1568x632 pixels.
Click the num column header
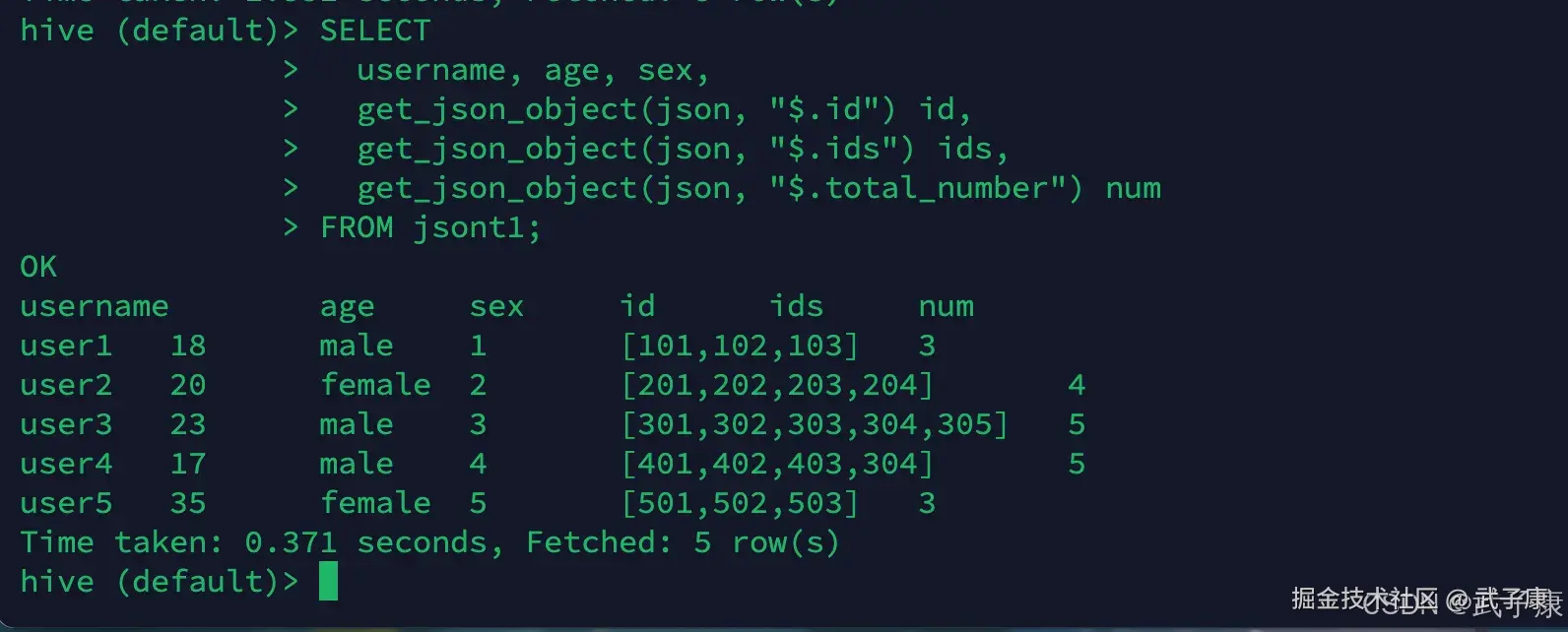point(946,306)
